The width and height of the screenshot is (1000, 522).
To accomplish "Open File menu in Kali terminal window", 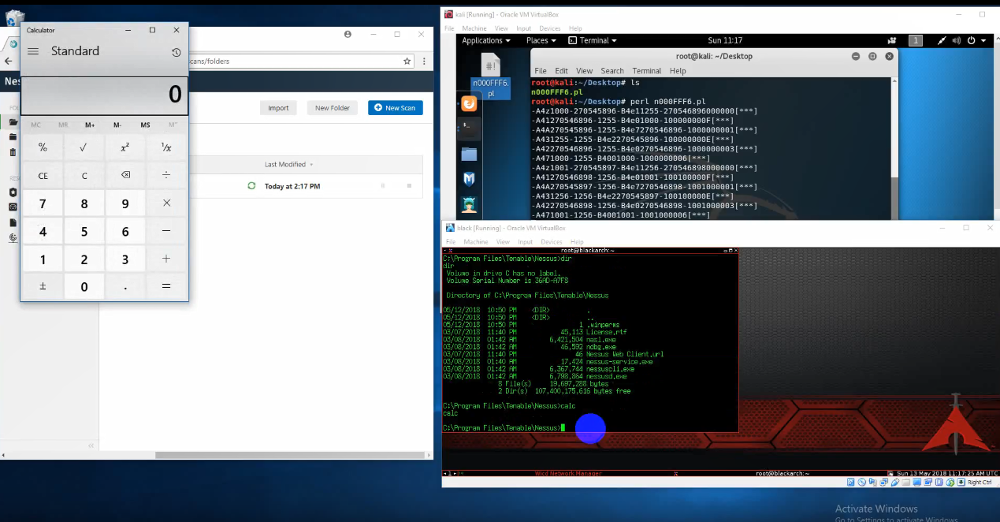I will (540, 71).
